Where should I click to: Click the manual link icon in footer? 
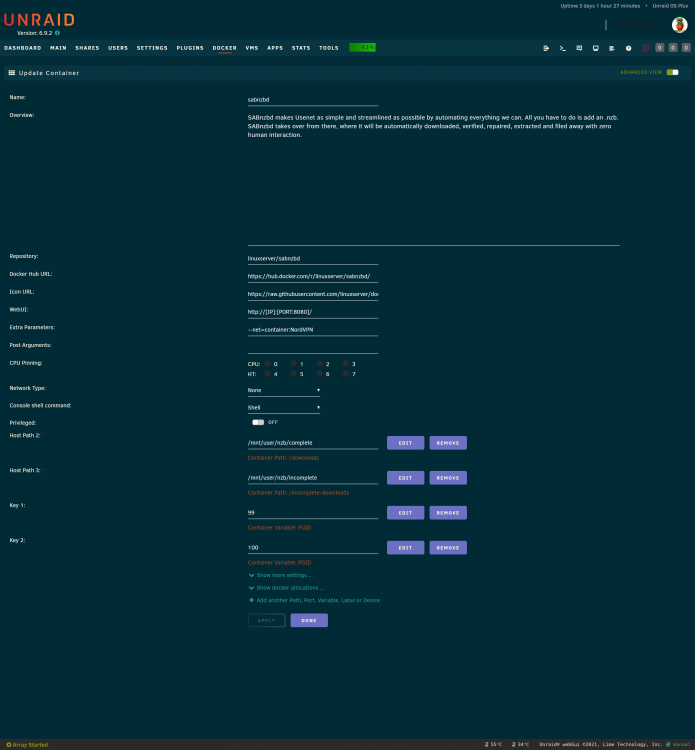(x=668, y=744)
